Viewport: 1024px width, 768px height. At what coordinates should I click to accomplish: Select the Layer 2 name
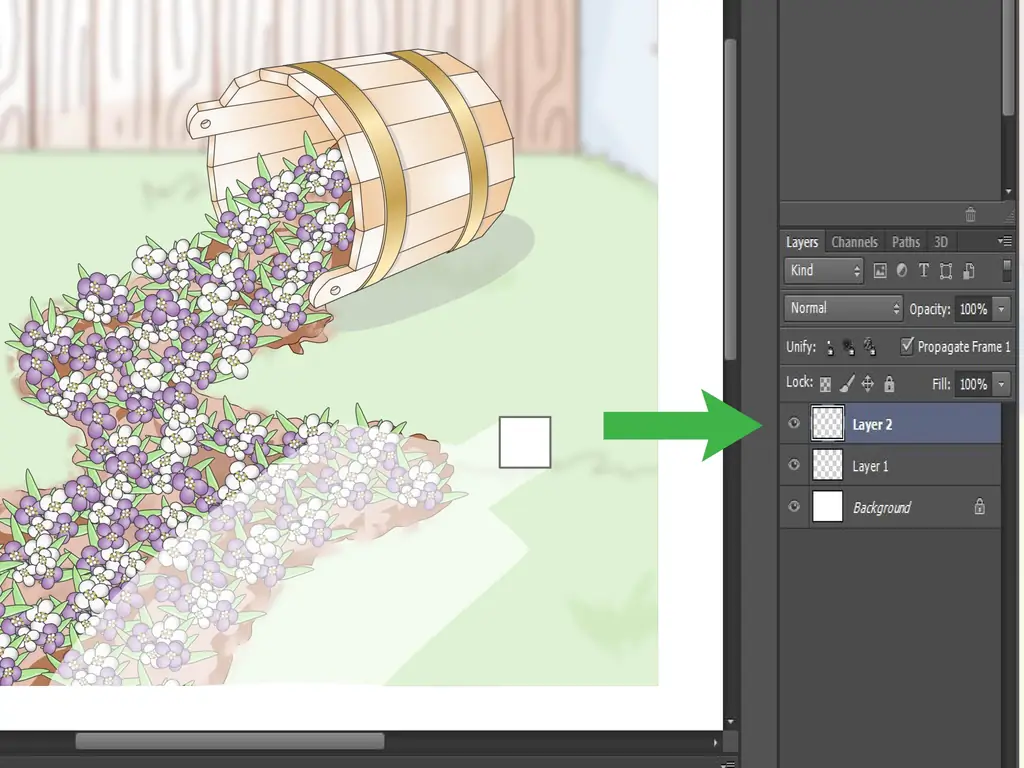872,424
